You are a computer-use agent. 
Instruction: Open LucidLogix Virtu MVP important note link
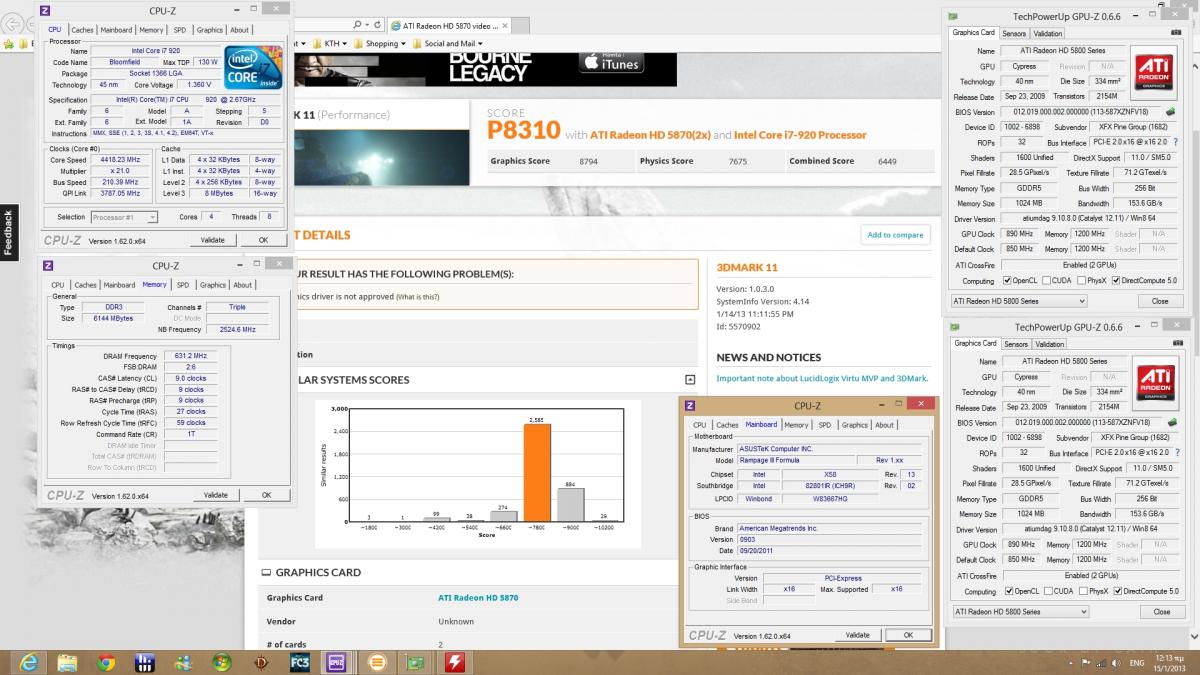tap(822, 379)
